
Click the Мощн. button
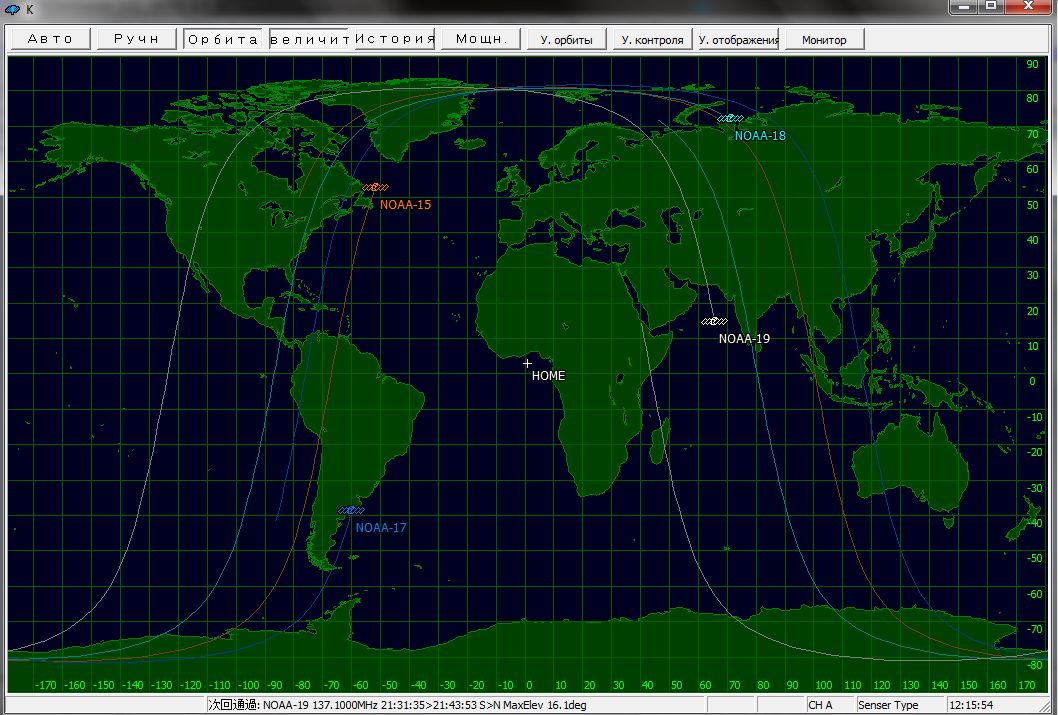pyautogui.click(x=481, y=39)
